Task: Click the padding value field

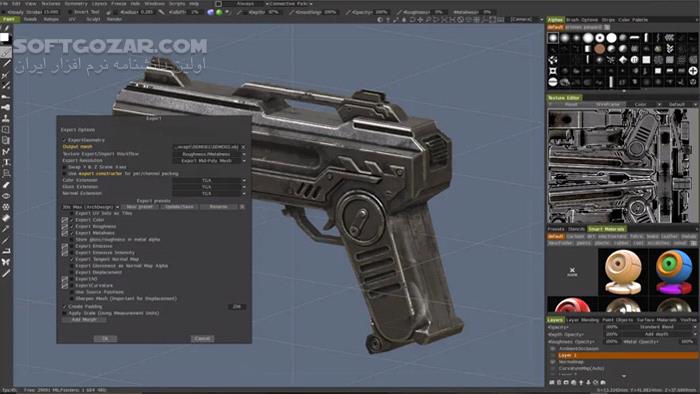Action: [237, 307]
